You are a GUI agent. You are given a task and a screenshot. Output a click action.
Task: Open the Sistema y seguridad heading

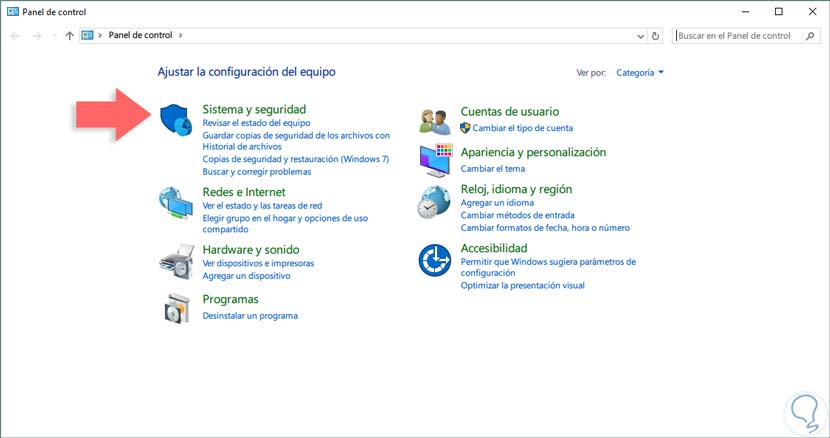click(254, 109)
